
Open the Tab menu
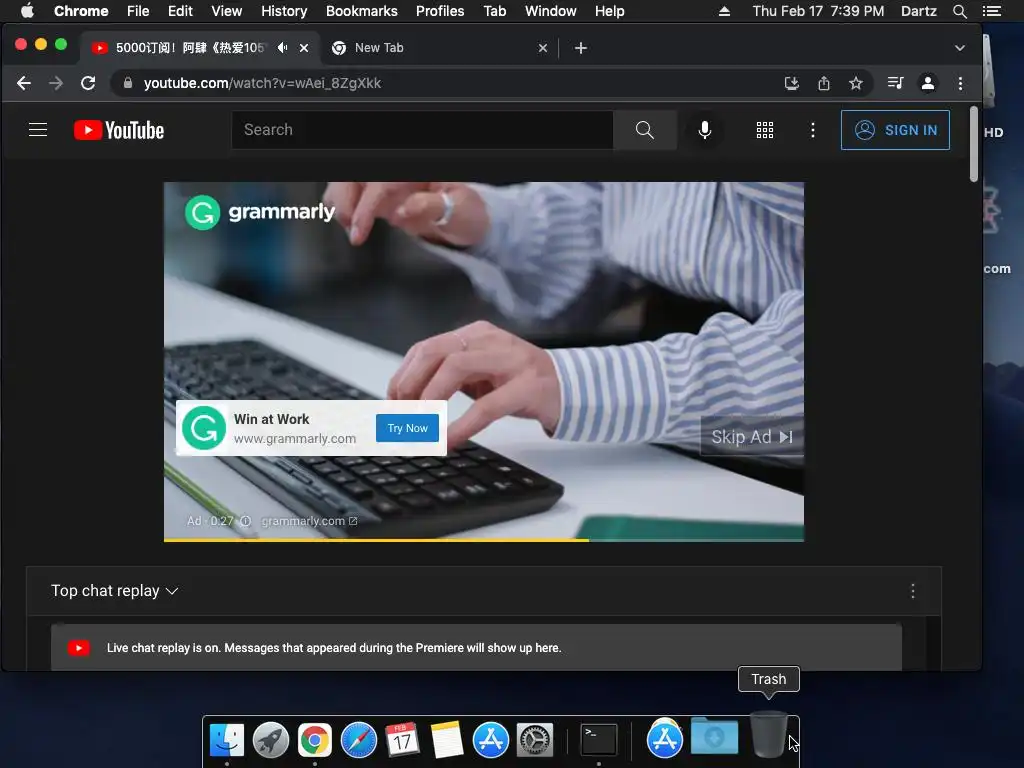click(x=494, y=11)
